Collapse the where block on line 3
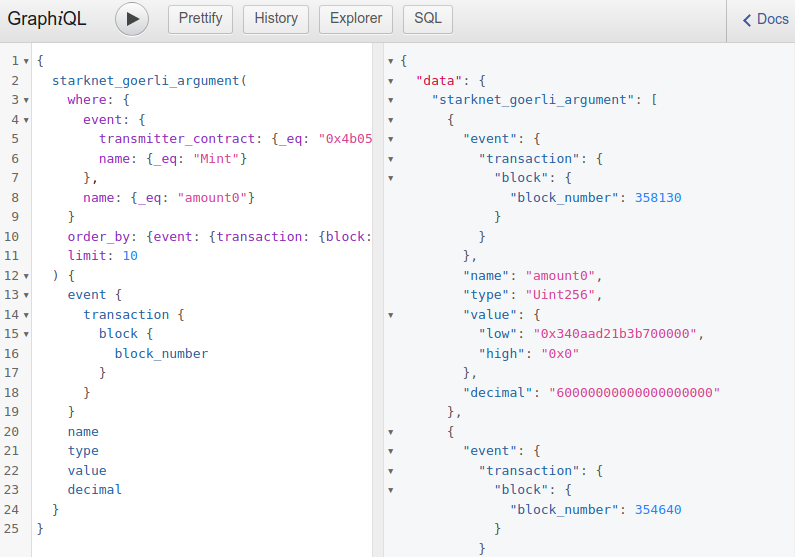The width and height of the screenshot is (795, 557). coord(26,100)
